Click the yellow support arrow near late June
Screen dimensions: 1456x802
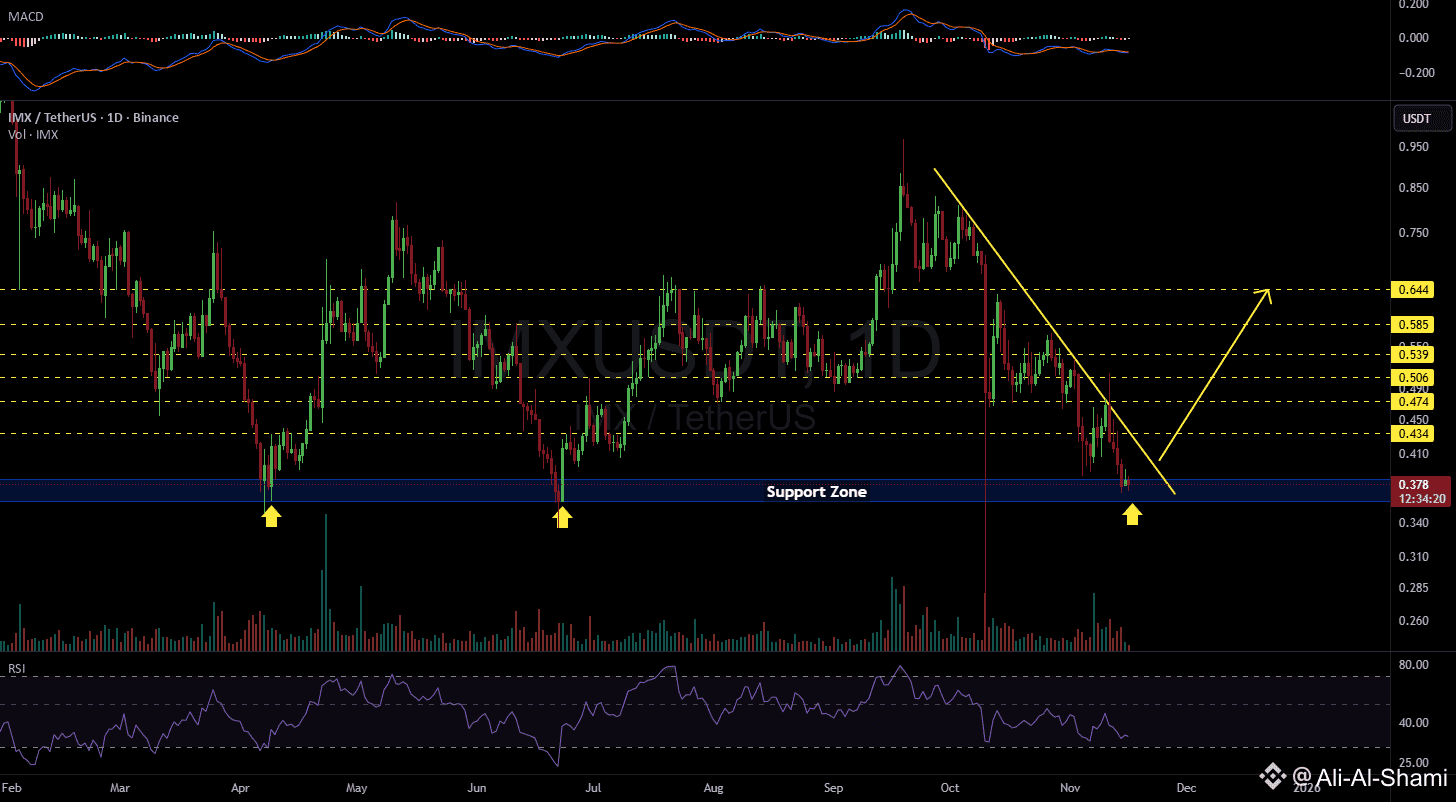click(563, 516)
